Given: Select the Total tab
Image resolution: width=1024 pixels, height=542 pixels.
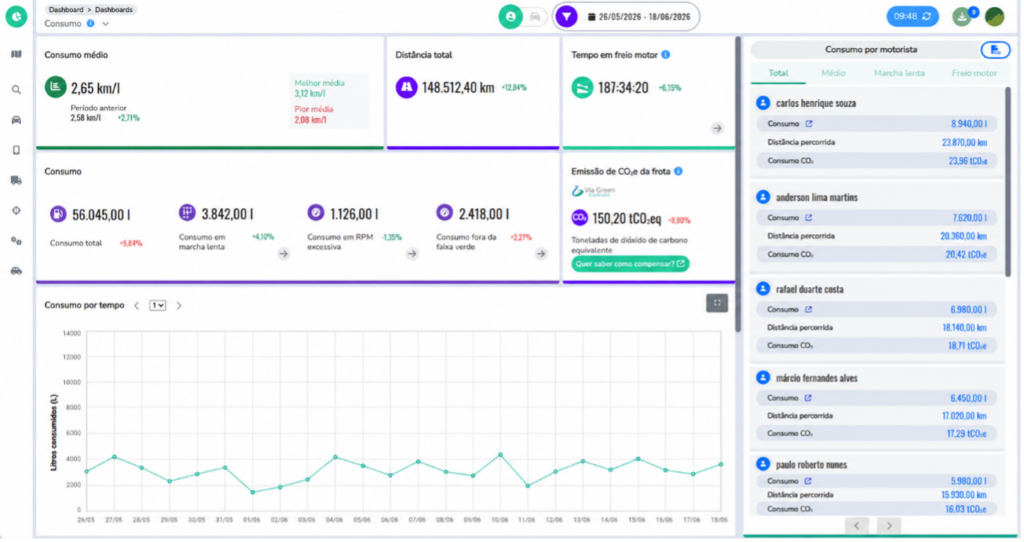Looking at the screenshot, I should tap(778, 73).
